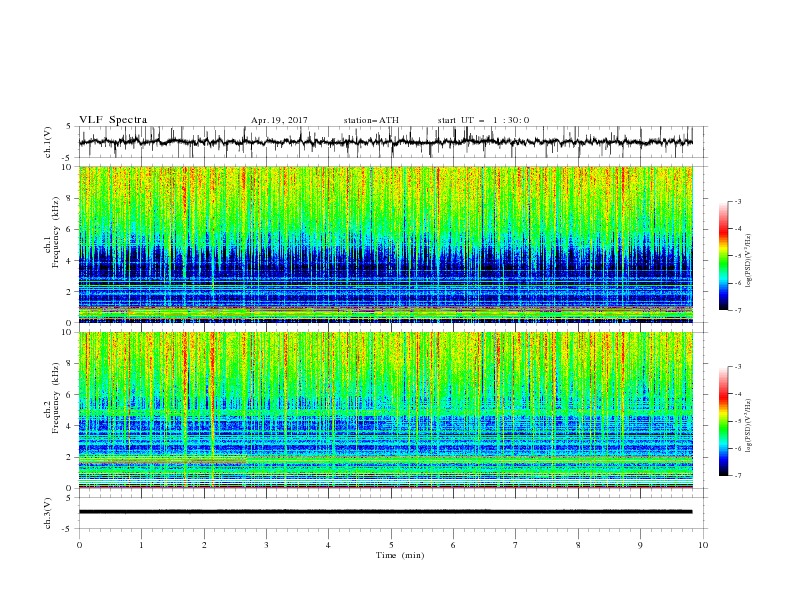Click the ch.2 color bar "log(PSD)(V²/Hz)" label
The height and width of the screenshot is (612, 792).
pos(749,426)
